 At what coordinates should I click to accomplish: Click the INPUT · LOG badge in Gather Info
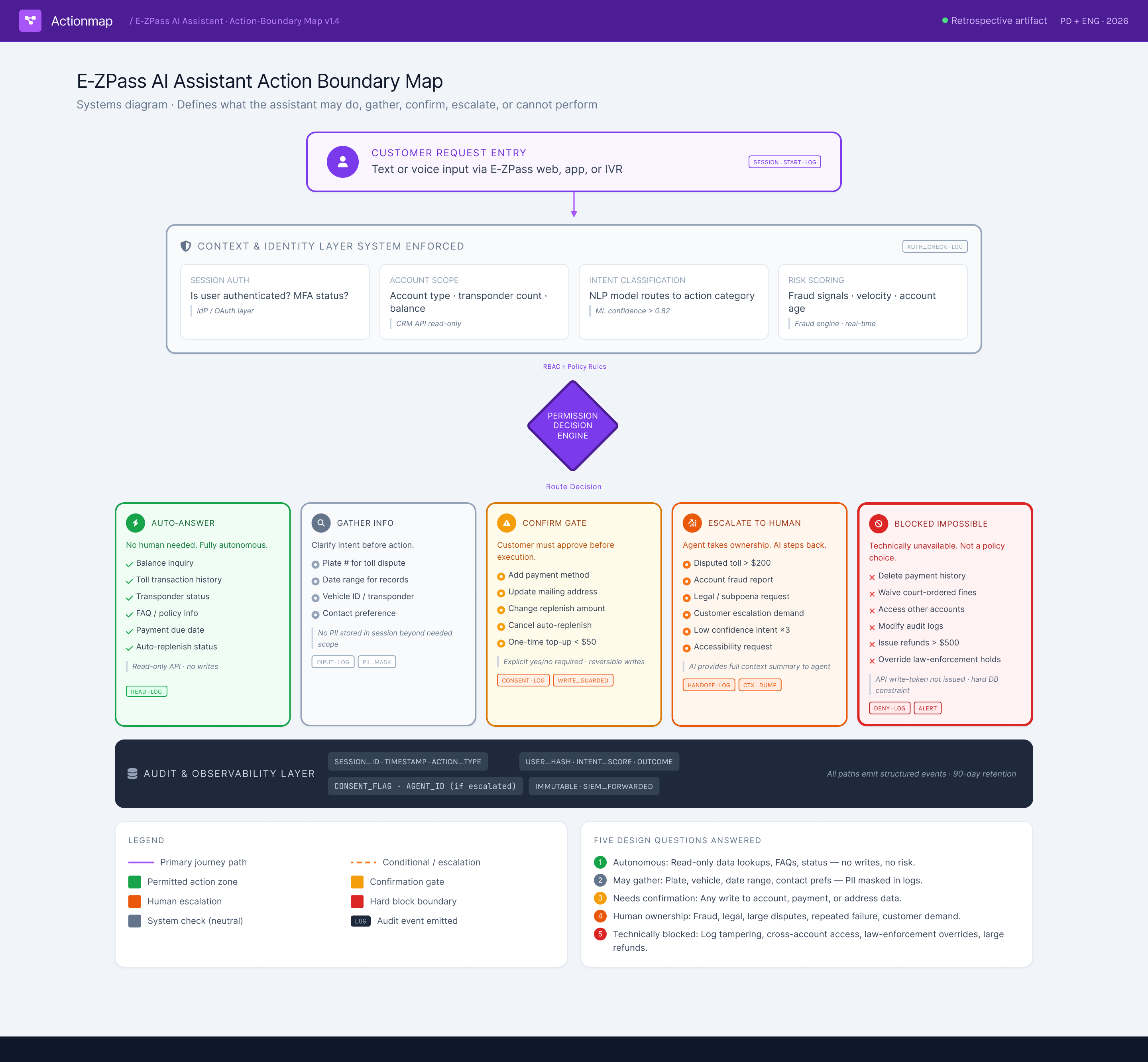[x=333, y=662]
